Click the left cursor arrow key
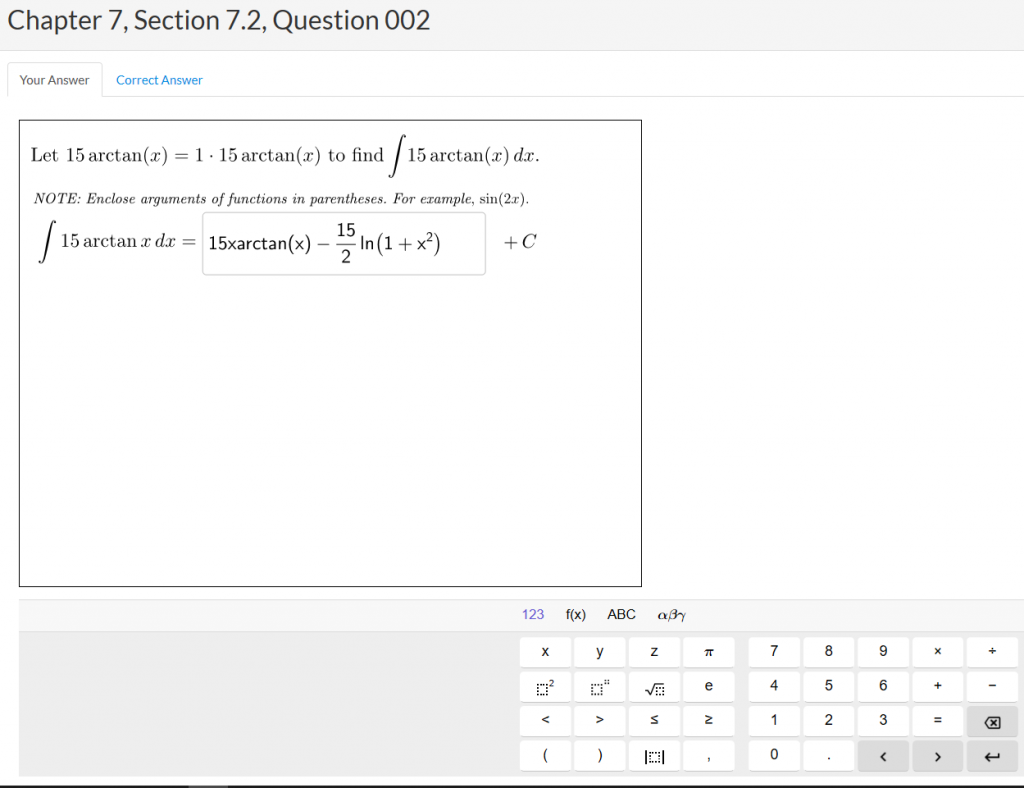 click(x=883, y=756)
